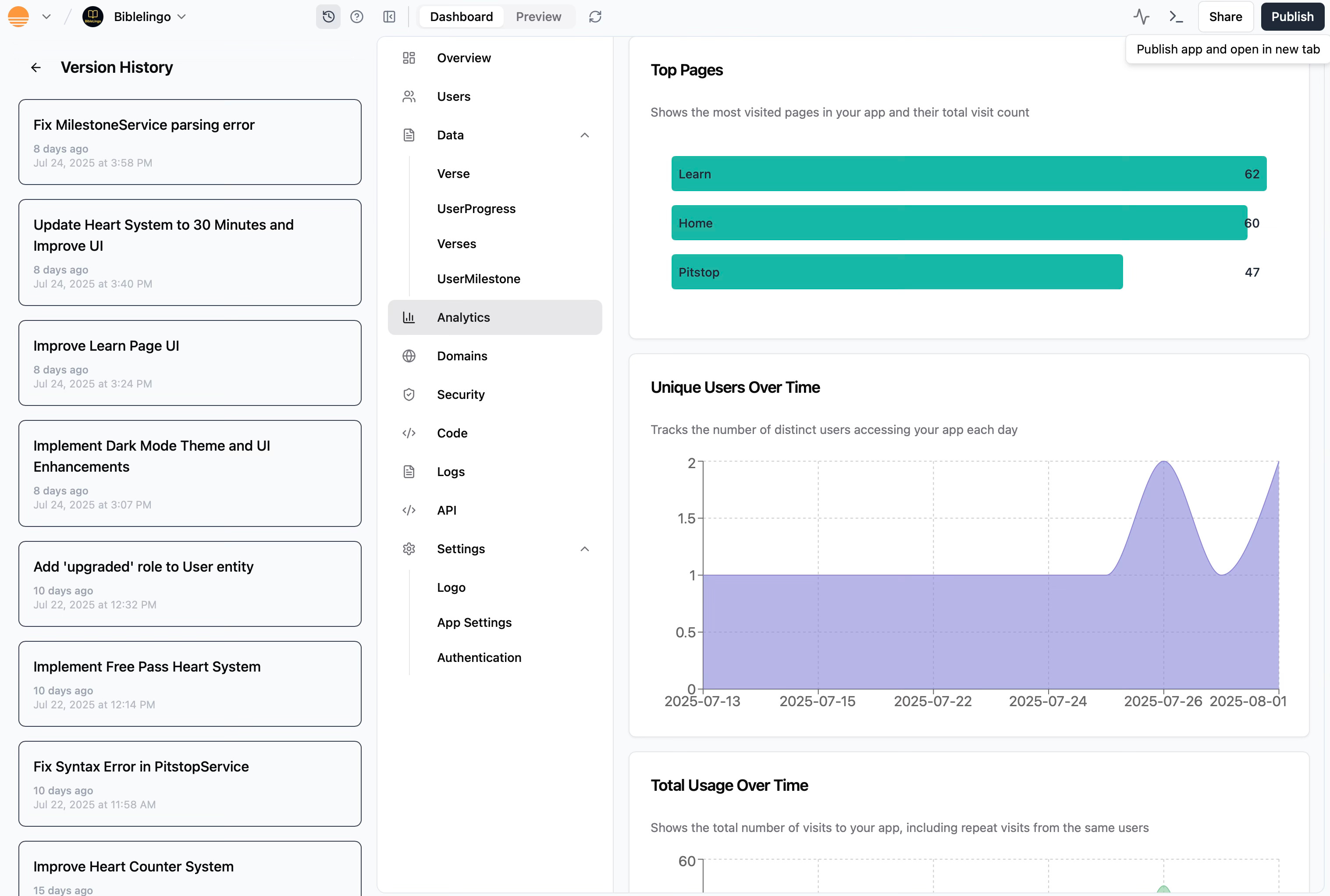Open 'Improve Learn Page UI' version entry
The image size is (1330, 896).
190,363
